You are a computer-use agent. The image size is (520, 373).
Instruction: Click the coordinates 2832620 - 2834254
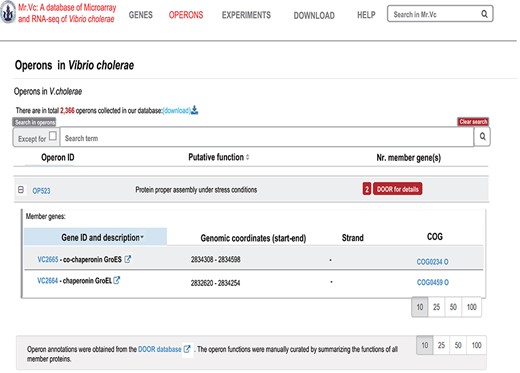click(215, 283)
